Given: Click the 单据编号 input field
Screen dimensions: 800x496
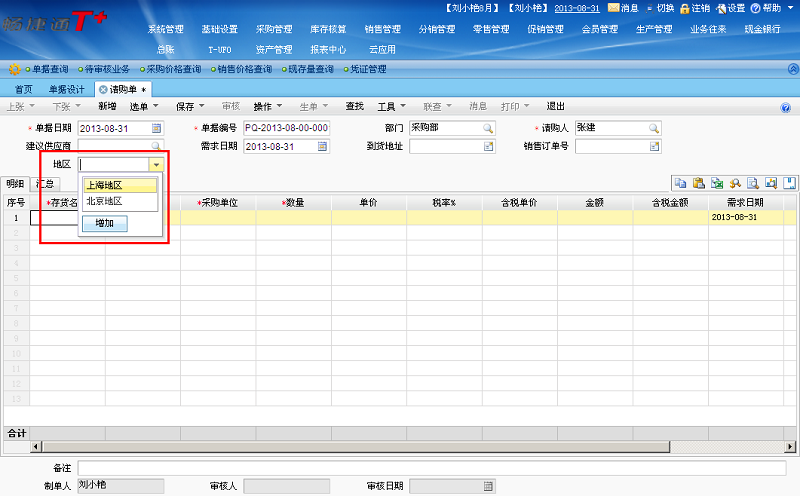Looking at the screenshot, I should [287, 128].
